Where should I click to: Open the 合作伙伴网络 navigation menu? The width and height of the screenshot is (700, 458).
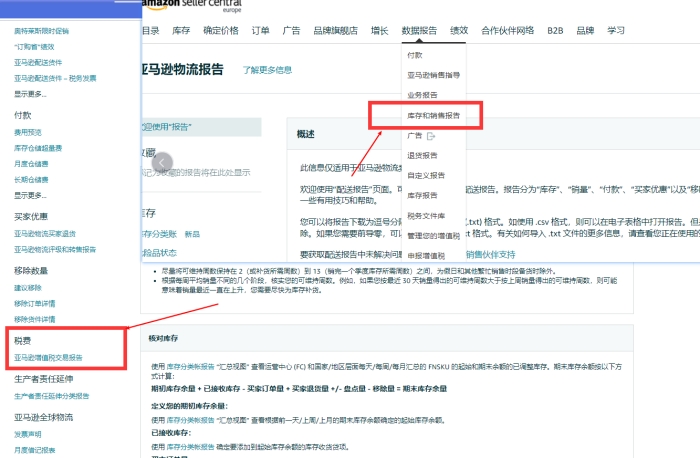pyautogui.click(x=507, y=31)
